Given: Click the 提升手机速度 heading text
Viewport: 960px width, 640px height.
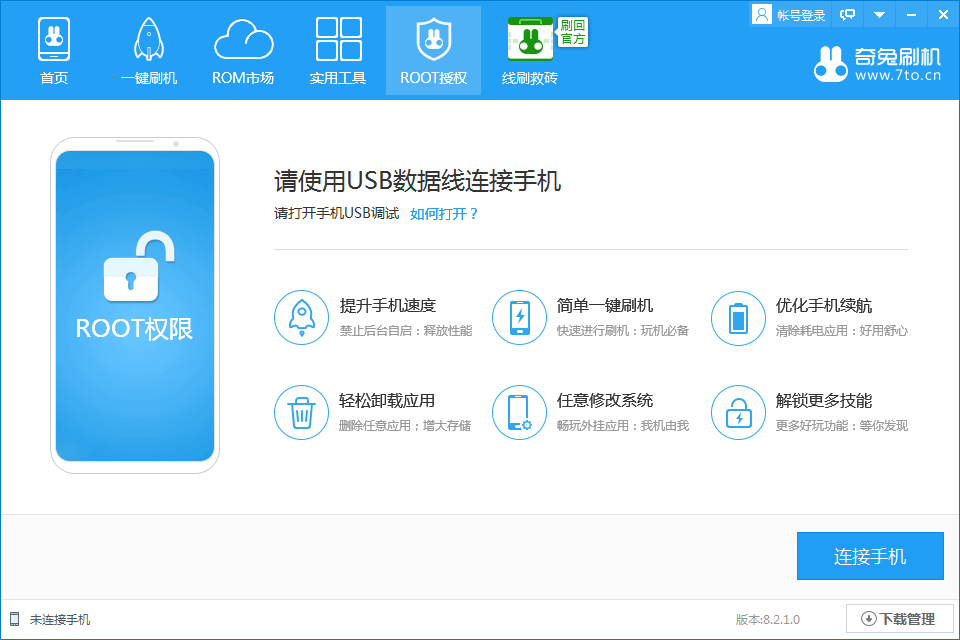Looking at the screenshot, I should (388, 306).
